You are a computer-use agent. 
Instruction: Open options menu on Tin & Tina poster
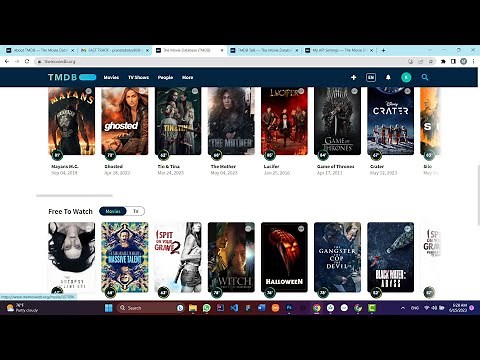[x=195, y=91]
